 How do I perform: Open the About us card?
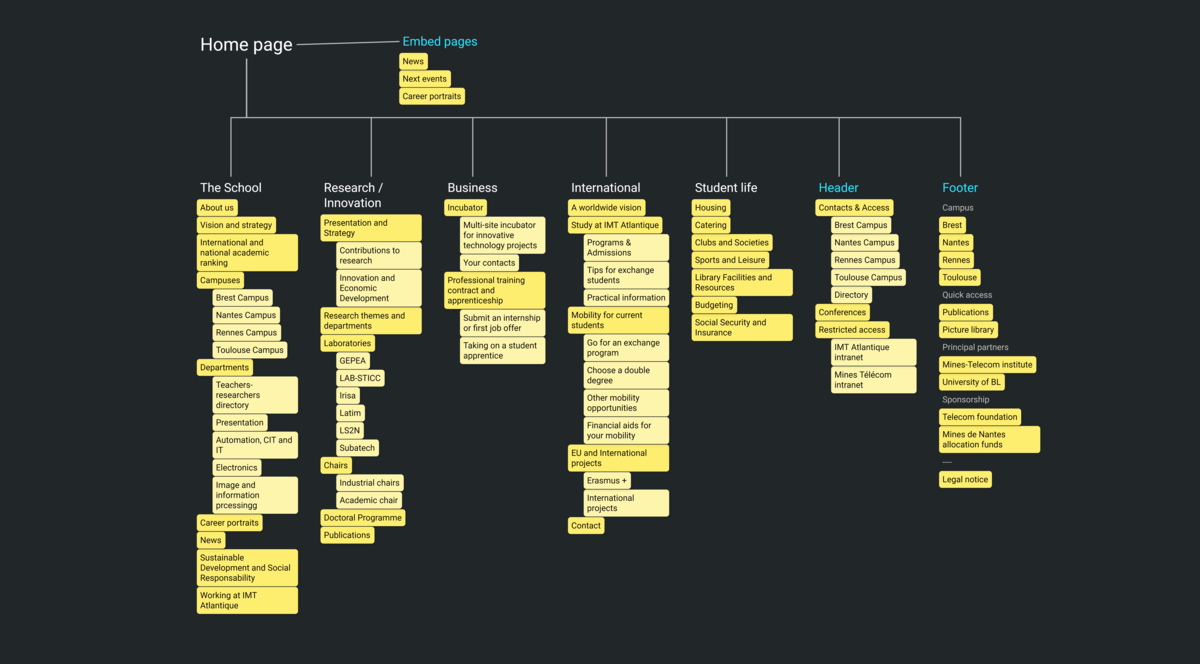pyautogui.click(x=217, y=207)
